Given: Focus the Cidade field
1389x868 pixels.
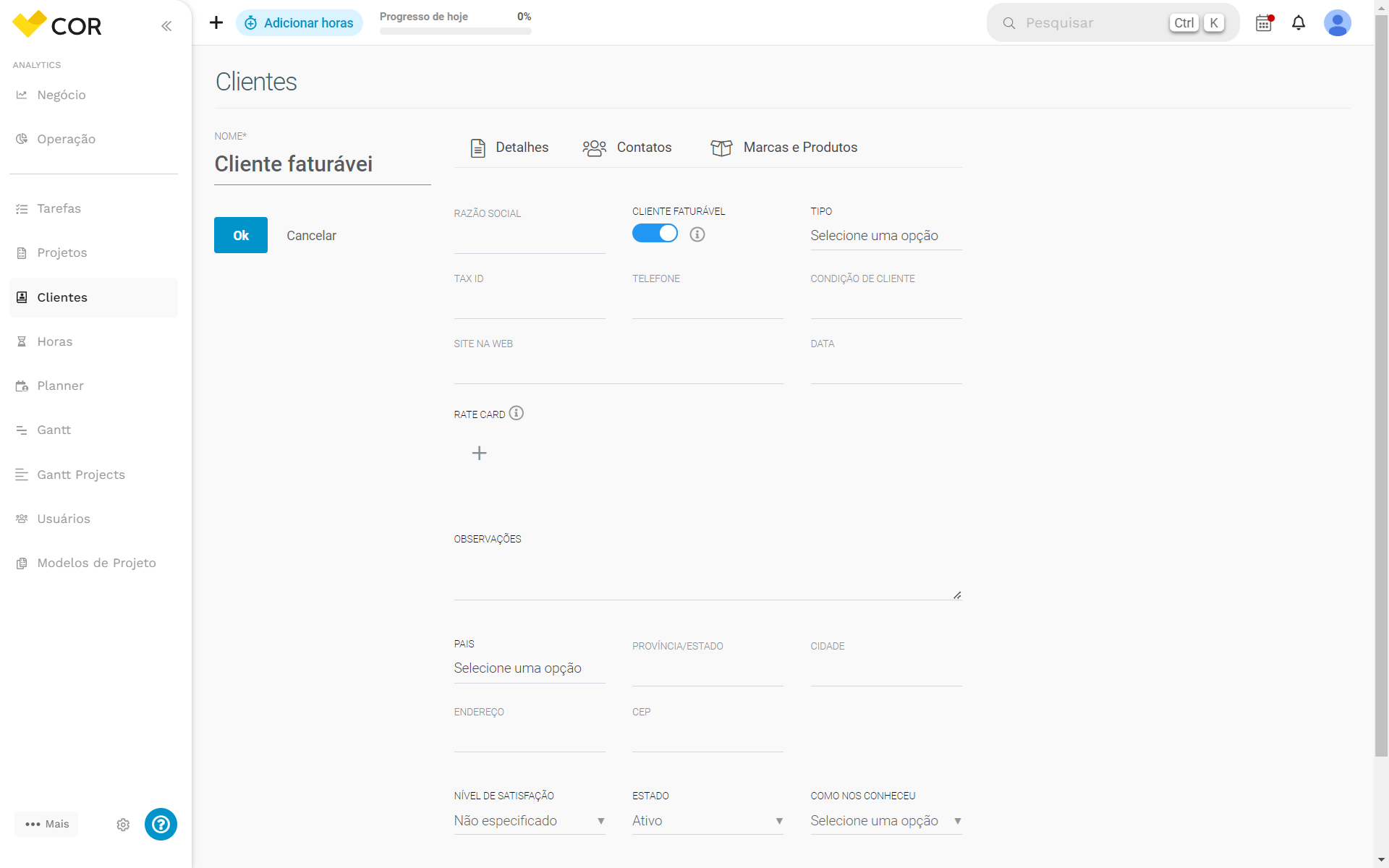Looking at the screenshot, I should tap(886, 671).
